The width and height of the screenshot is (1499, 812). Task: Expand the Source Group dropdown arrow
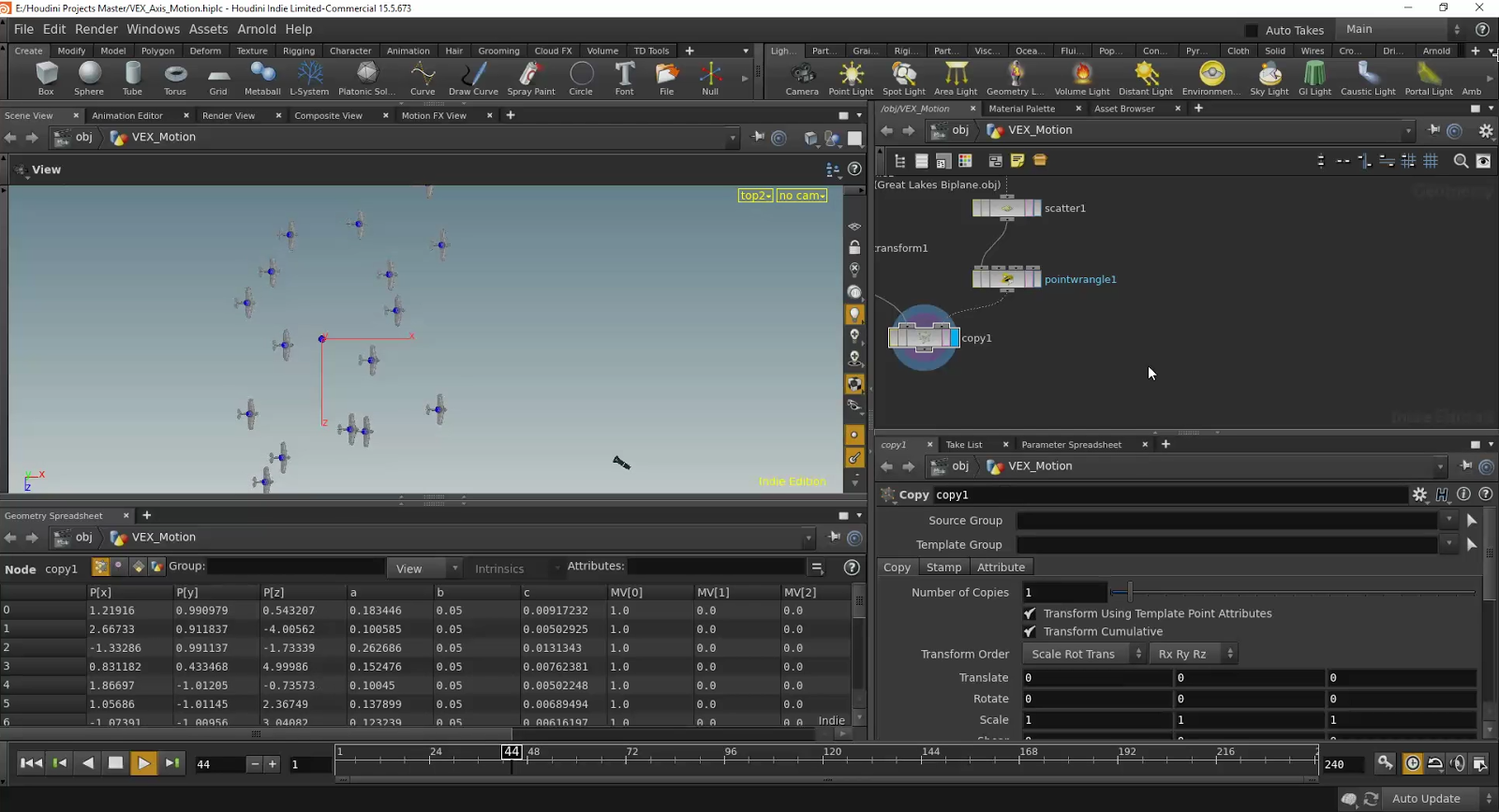(1449, 520)
